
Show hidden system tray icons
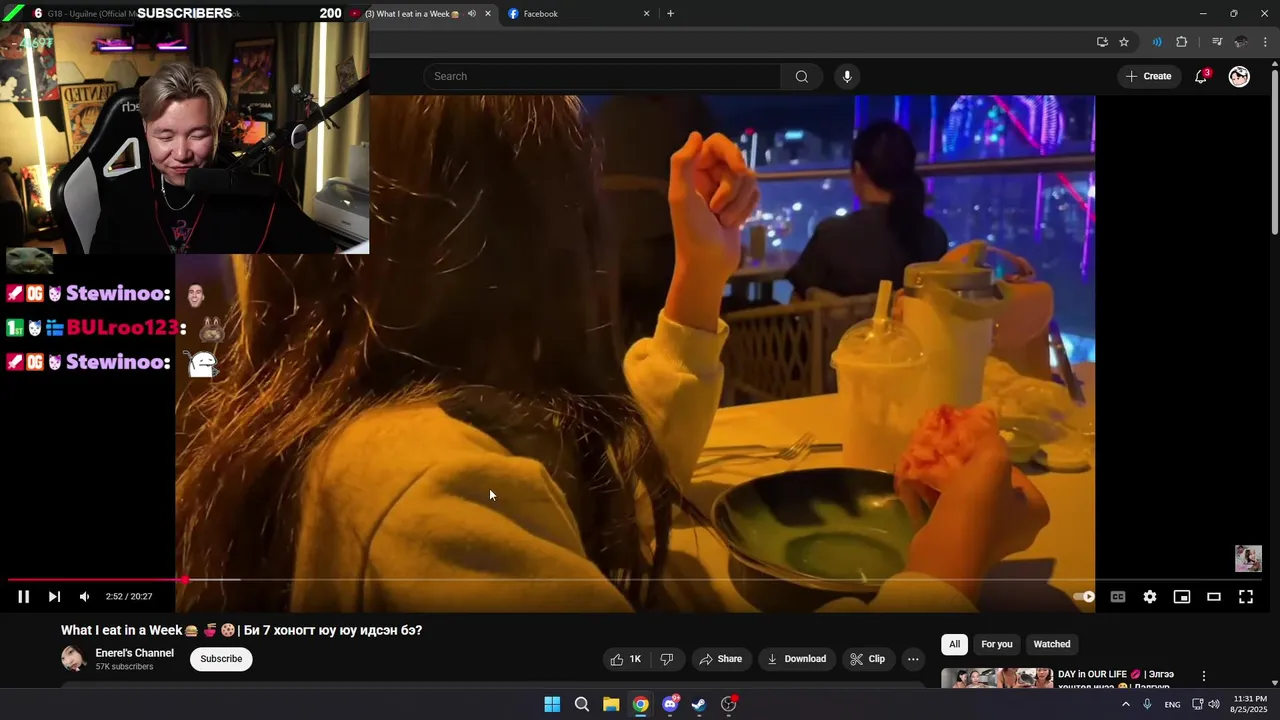coord(1125,705)
